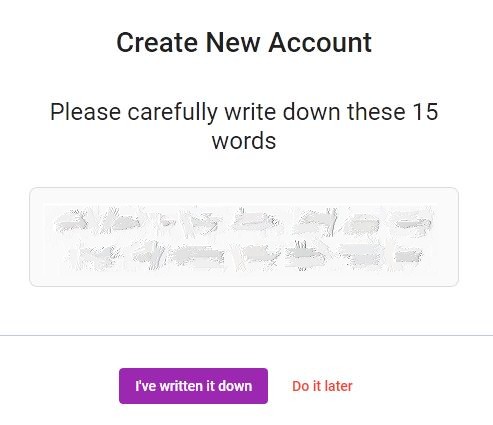Select the fourth blurred word in top row

point(202,222)
